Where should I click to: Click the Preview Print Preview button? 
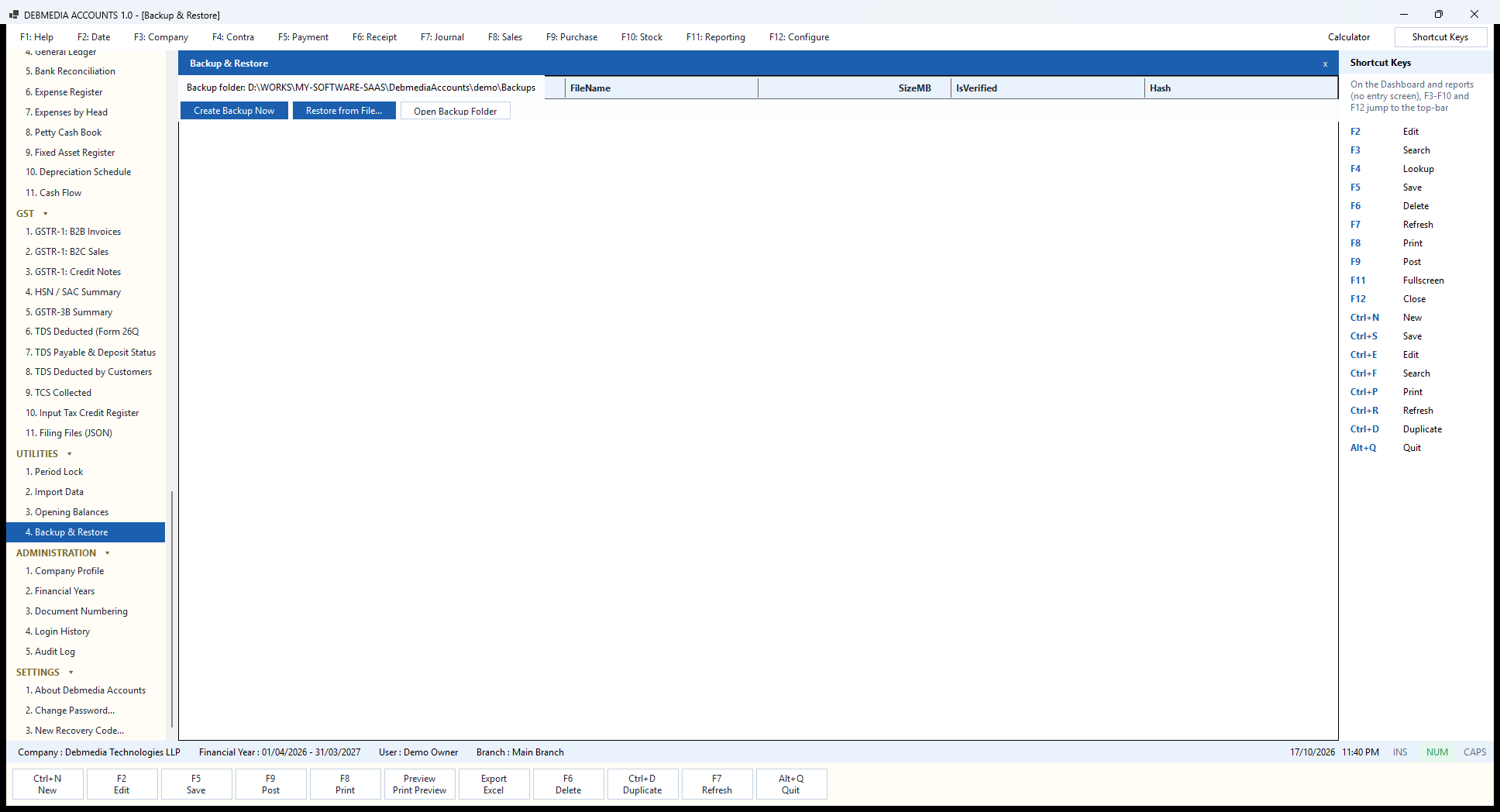tap(419, 784)
